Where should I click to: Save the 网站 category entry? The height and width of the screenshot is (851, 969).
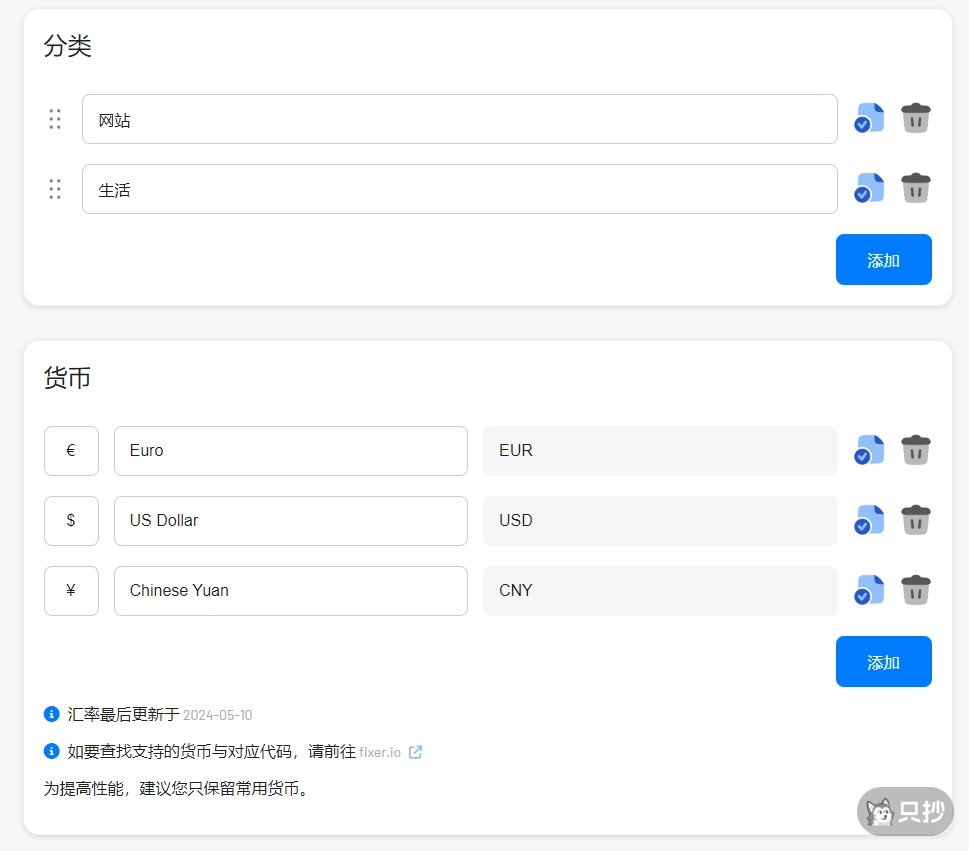pyautogui.click(x=868, y=117)
